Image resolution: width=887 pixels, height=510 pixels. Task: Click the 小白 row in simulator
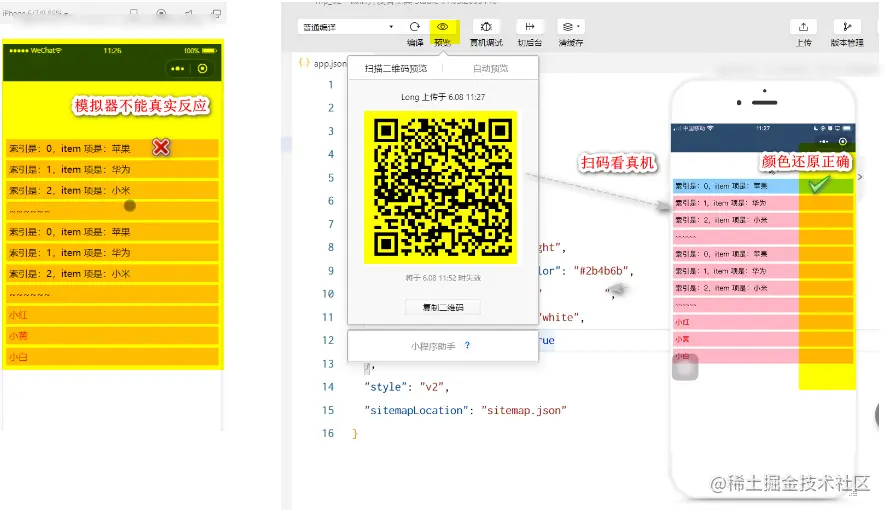(113, 357)
